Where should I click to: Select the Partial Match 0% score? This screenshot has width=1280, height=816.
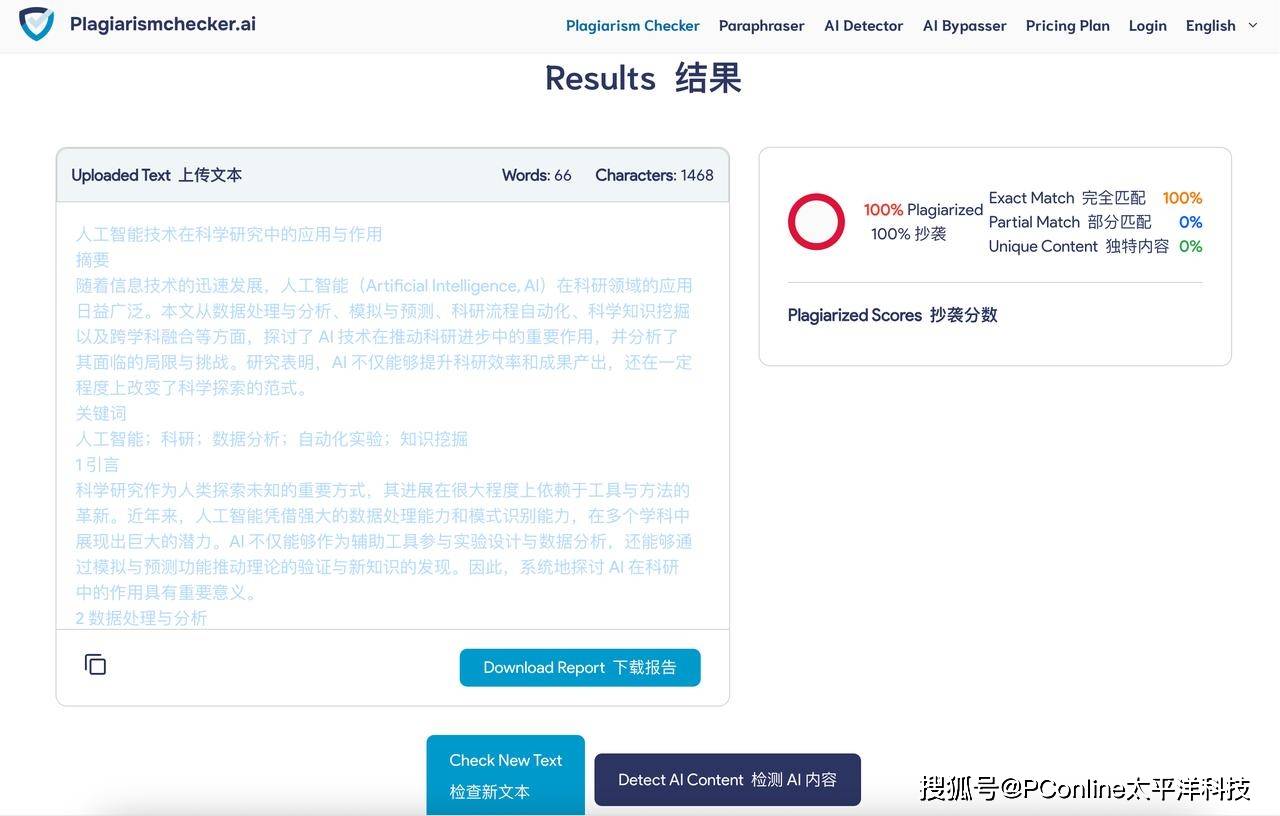click(x=1189, y=222)
